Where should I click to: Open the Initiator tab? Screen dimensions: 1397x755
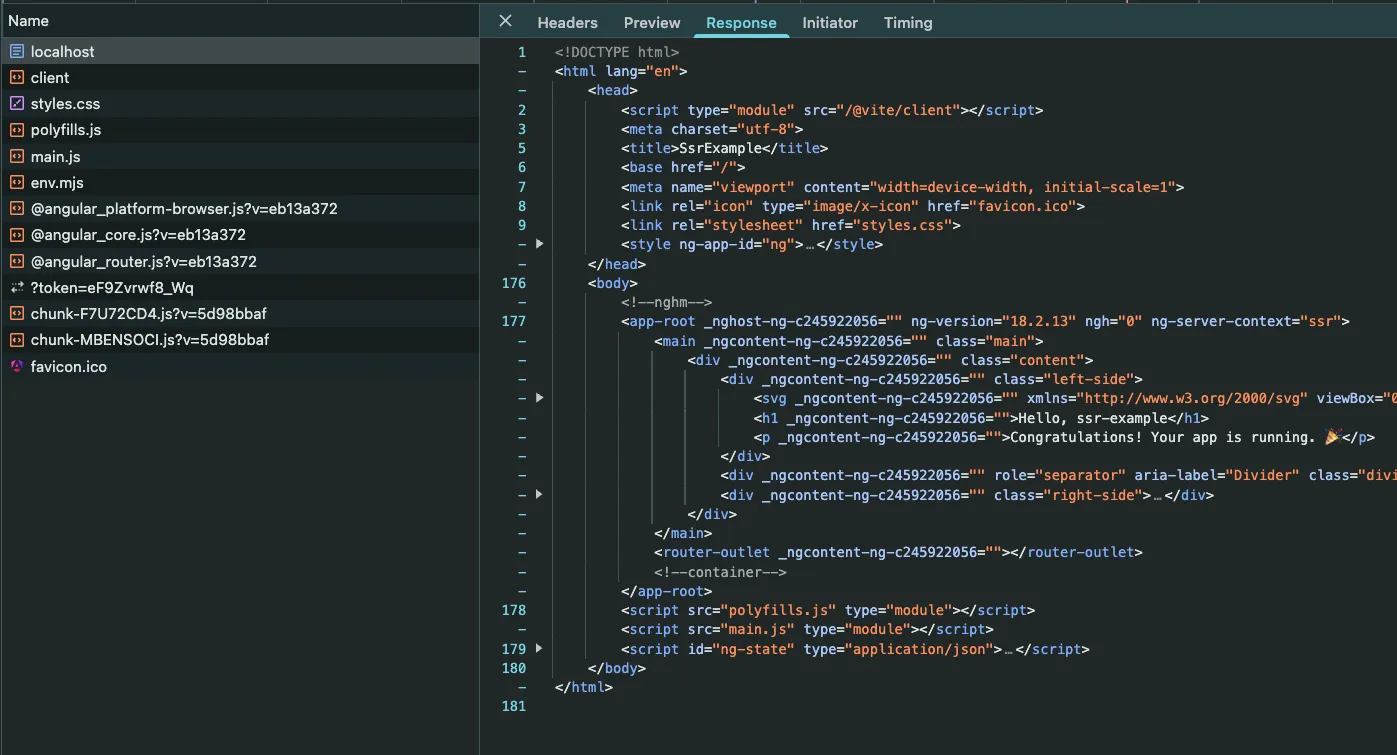[x=830, y=23]
